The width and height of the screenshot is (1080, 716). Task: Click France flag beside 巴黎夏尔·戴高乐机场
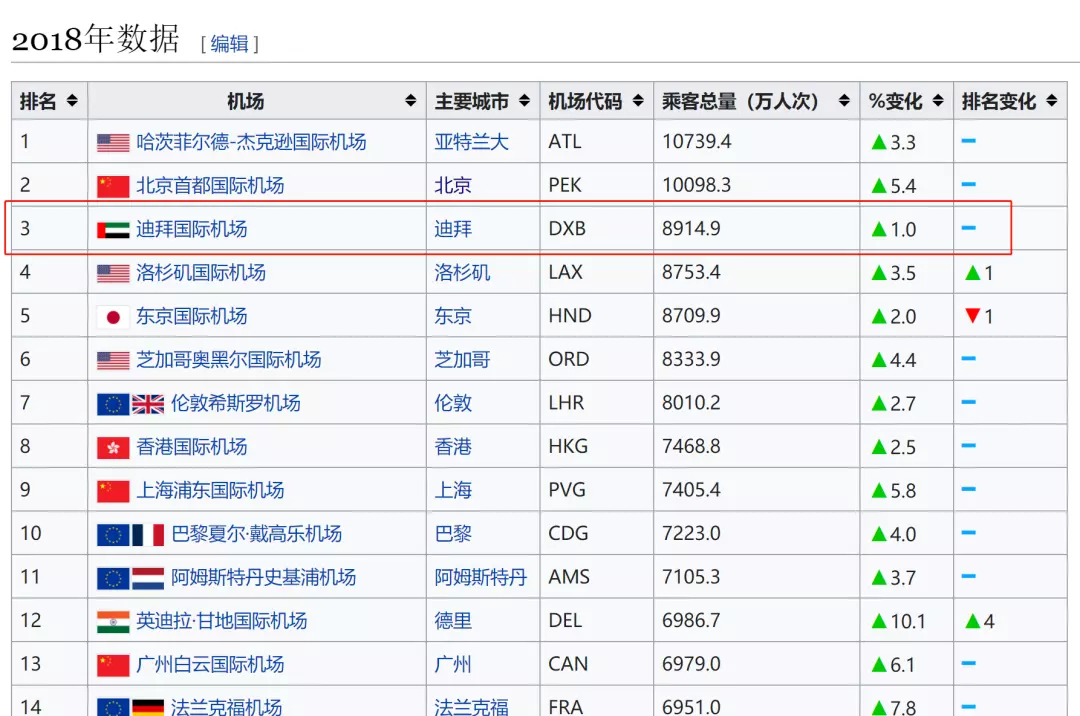[x=148, y=534]
